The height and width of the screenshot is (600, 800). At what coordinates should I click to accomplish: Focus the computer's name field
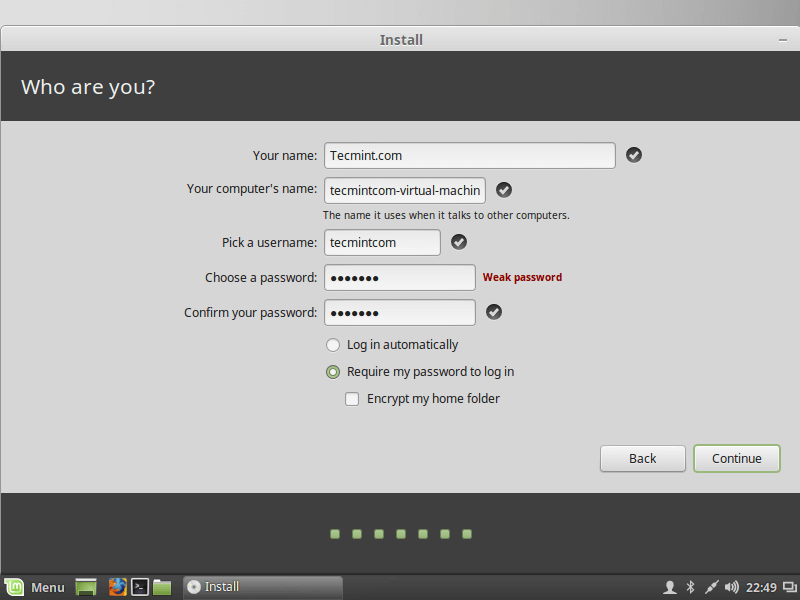tap(405, 190)
